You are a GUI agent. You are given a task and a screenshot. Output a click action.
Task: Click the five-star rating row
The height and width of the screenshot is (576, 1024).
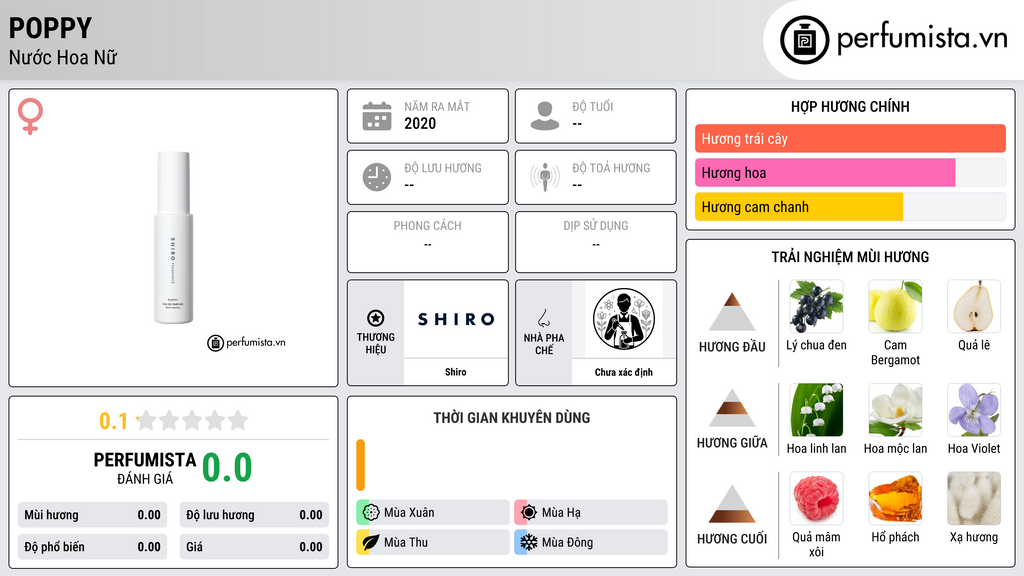[192, 420]
